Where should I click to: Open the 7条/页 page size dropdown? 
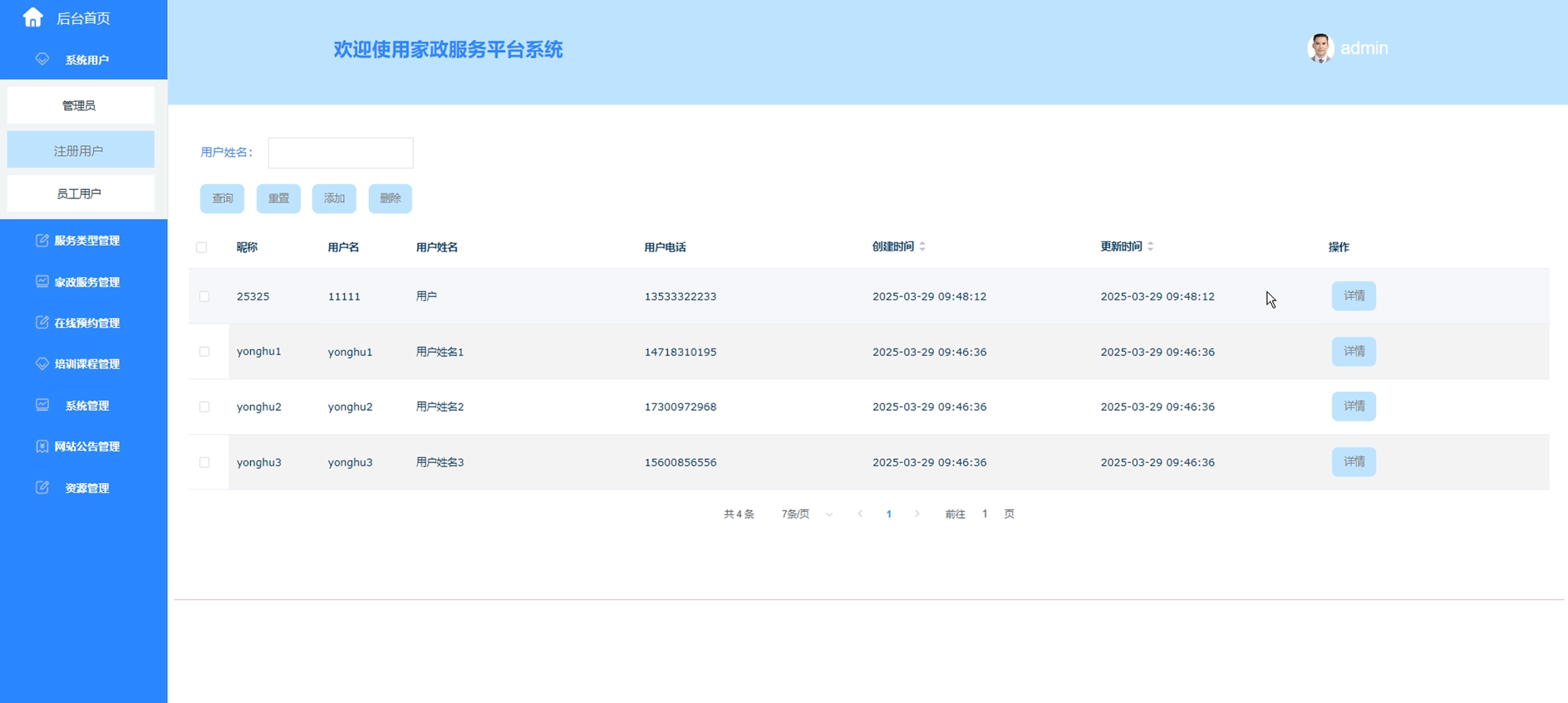805,514
